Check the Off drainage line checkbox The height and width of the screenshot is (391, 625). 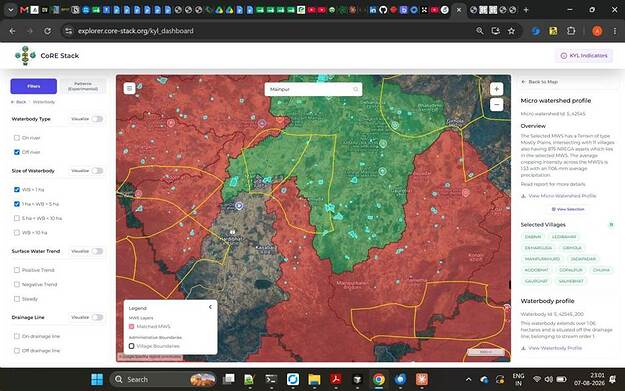[x=17, y=351]
